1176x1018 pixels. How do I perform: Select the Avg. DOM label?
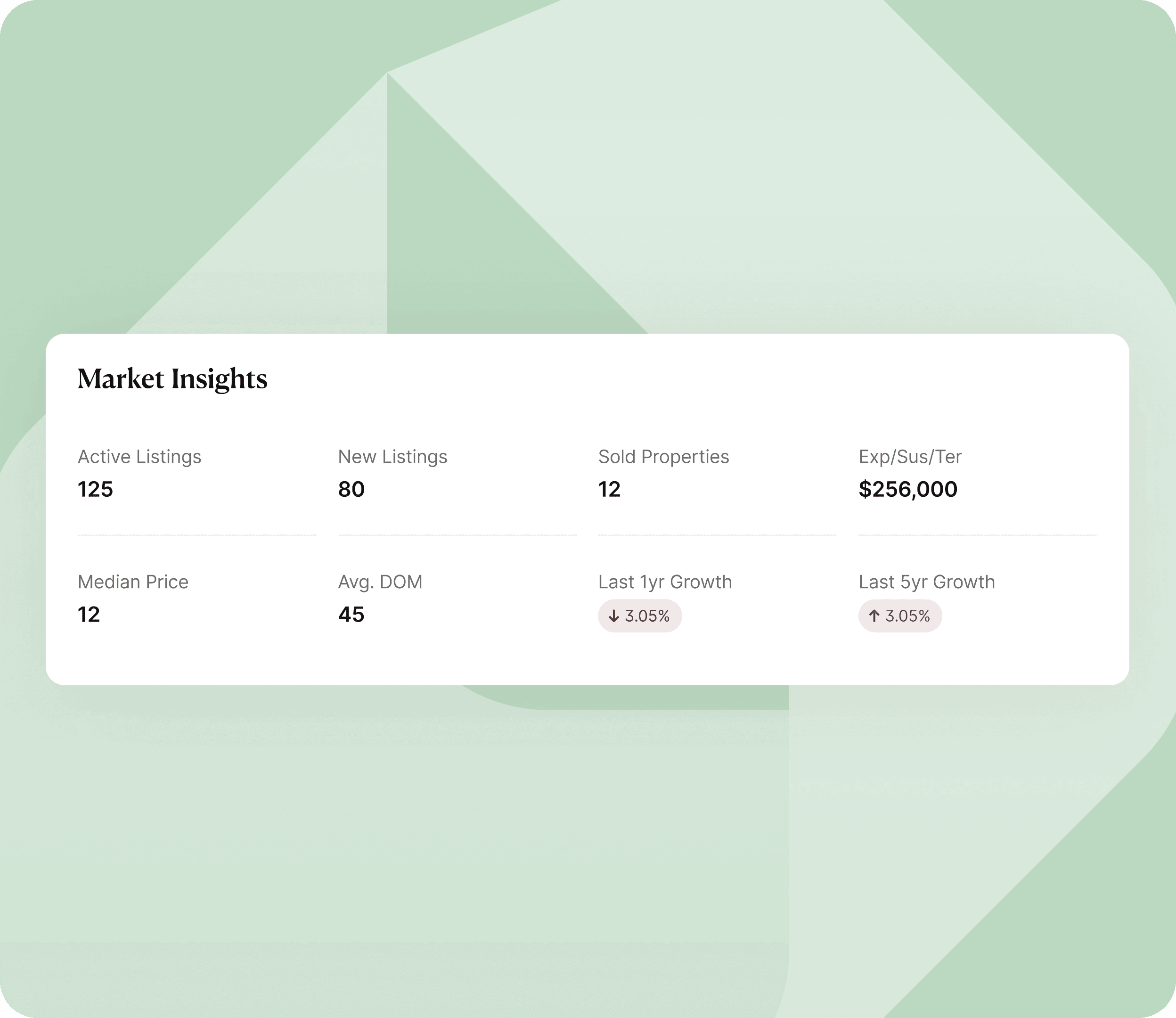click(380, 582)
